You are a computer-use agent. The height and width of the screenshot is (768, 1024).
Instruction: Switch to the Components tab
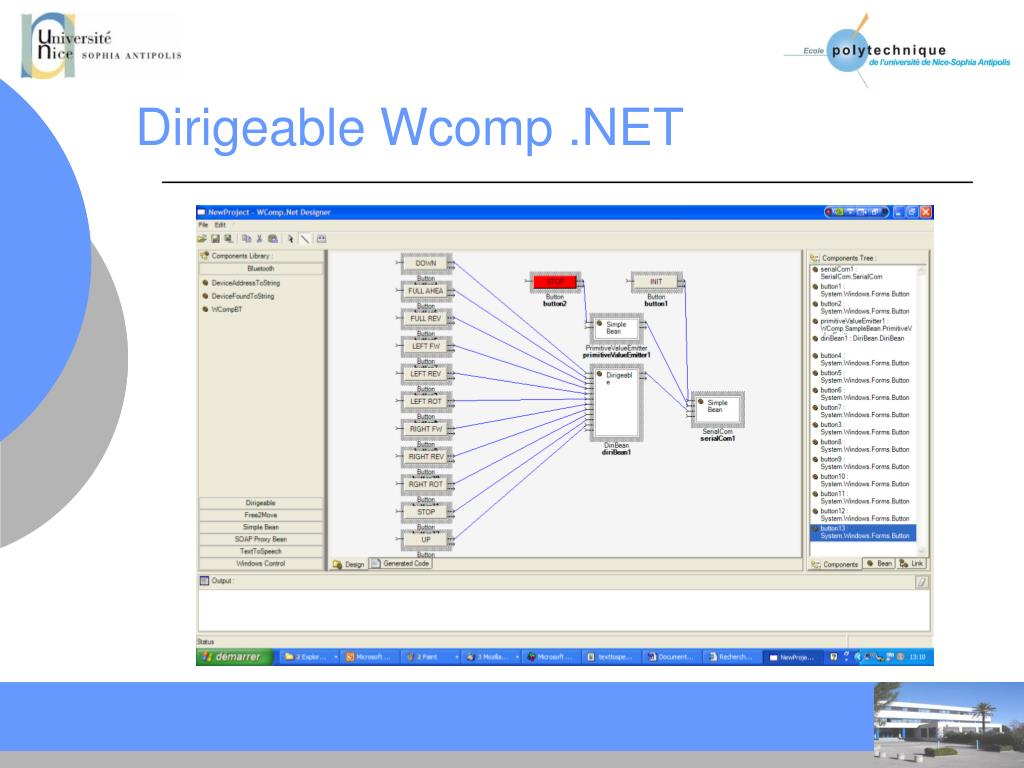(x=835, y=564)
